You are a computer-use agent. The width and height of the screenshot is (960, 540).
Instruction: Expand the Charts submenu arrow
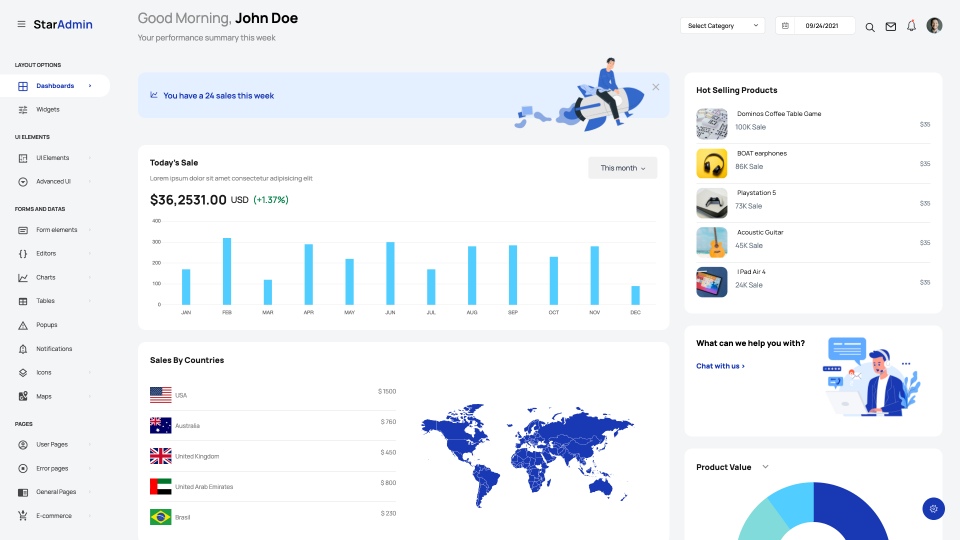click(x=90, y=277)
